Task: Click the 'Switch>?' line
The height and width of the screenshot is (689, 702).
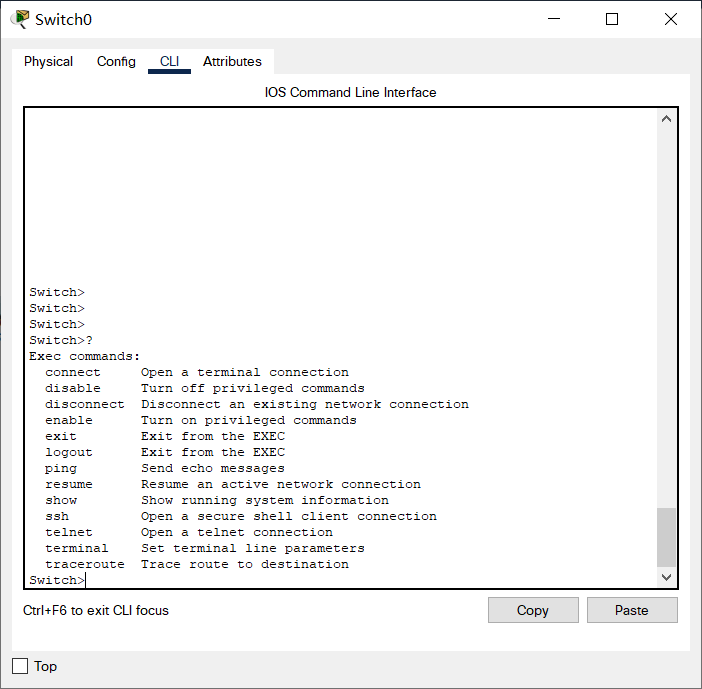Action: pyautogui.click(x=61, y=341)
